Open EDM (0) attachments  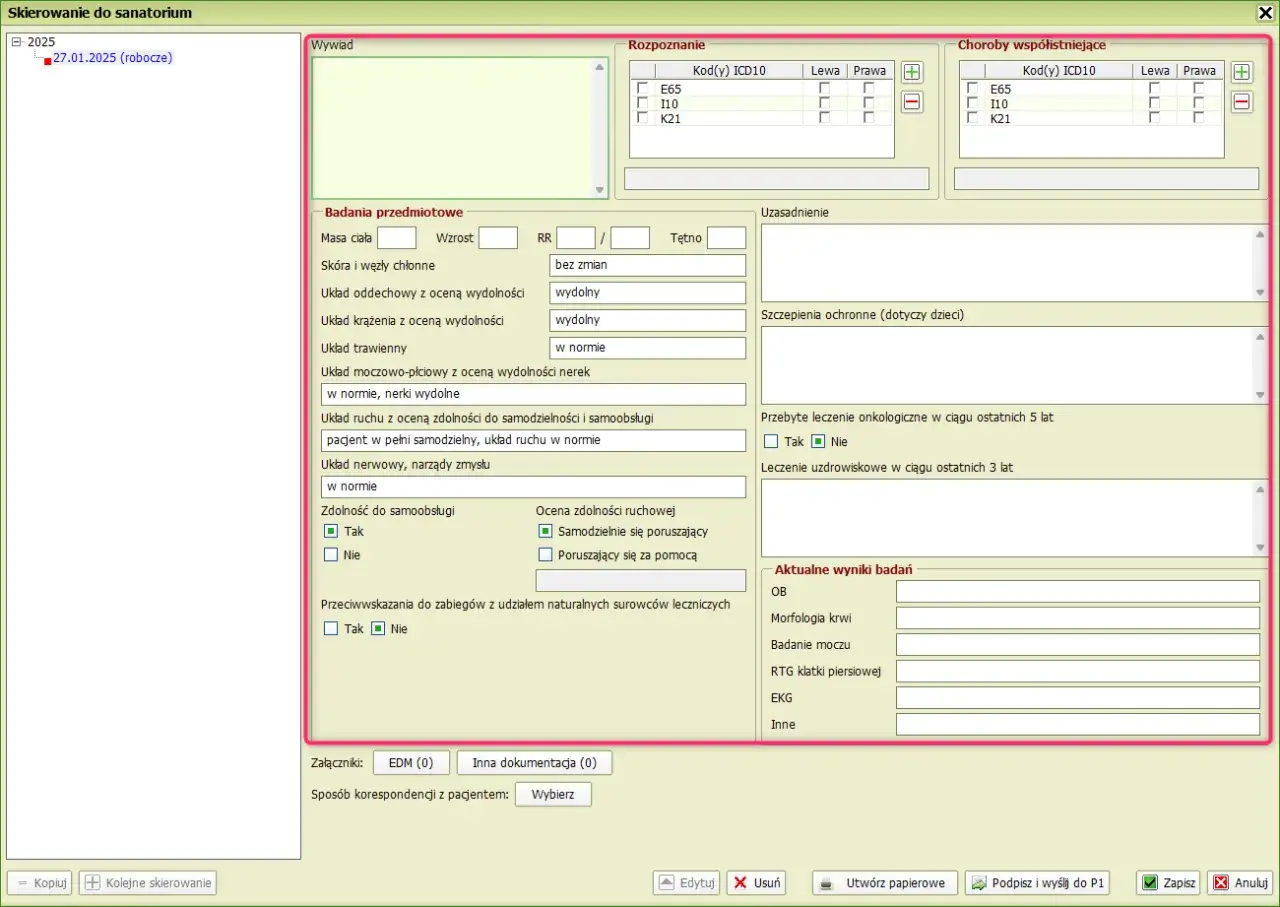(411, 763)
